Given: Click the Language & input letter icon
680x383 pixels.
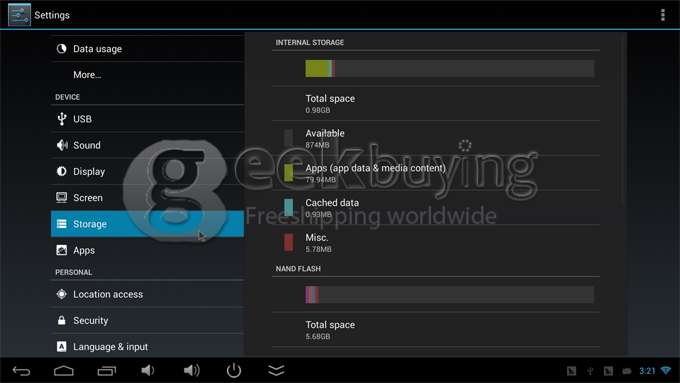Looking at the screenshot, I should [x=62, y=347].
